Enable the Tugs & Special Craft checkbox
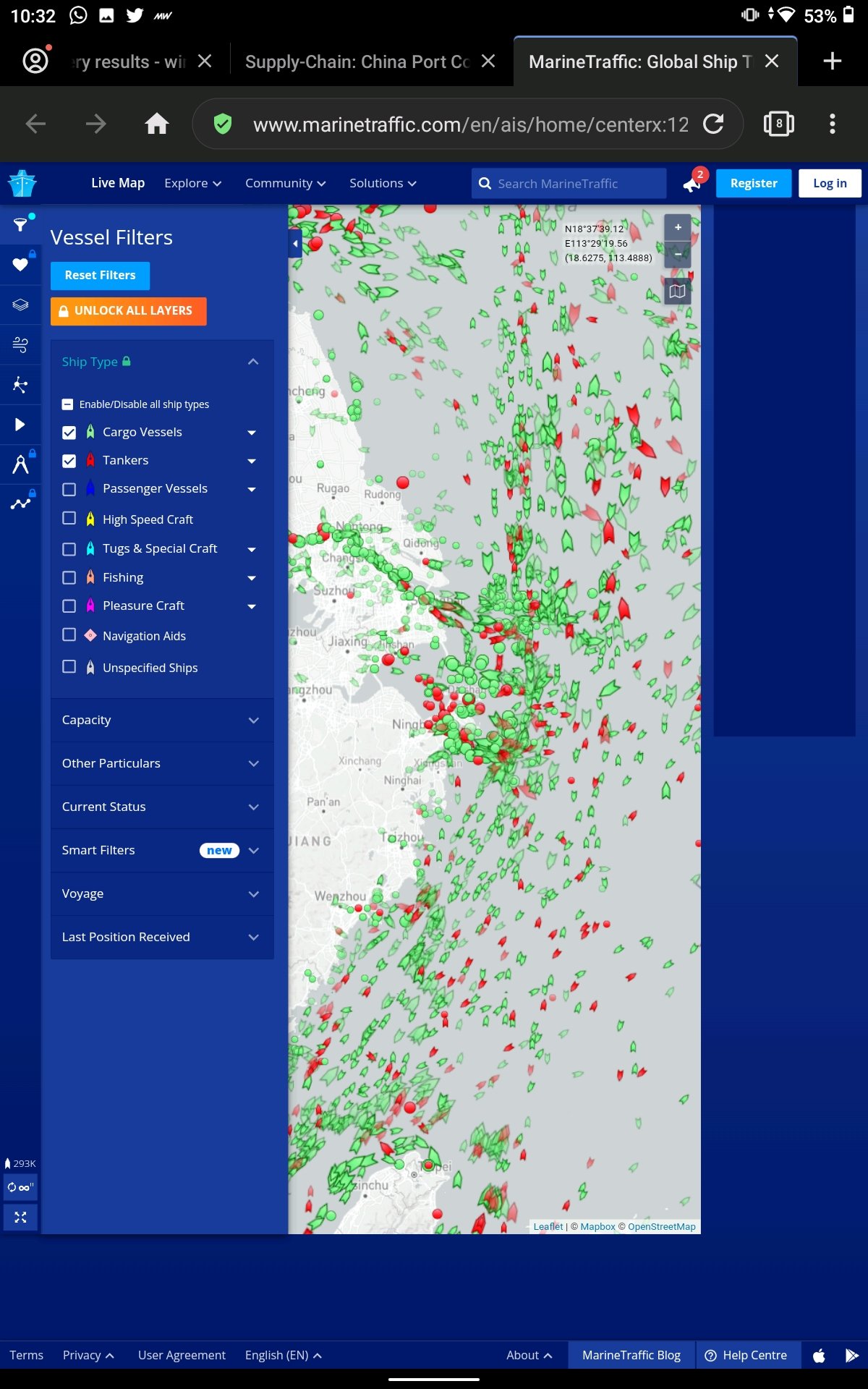Screen dimensions: 868x1389 [69, 549]
